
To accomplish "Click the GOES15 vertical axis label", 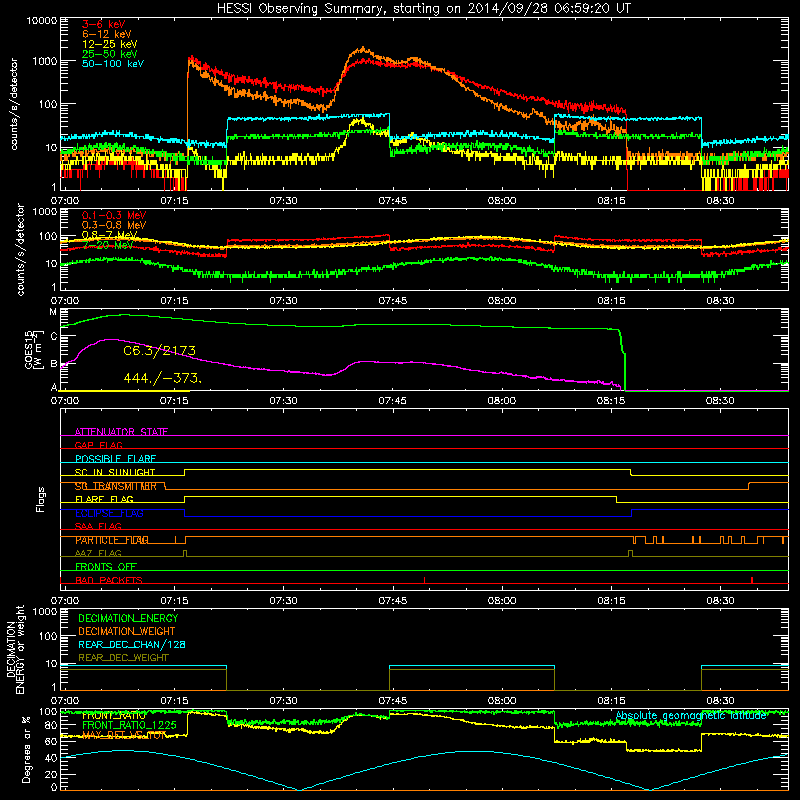I will (x=33, y=349).
